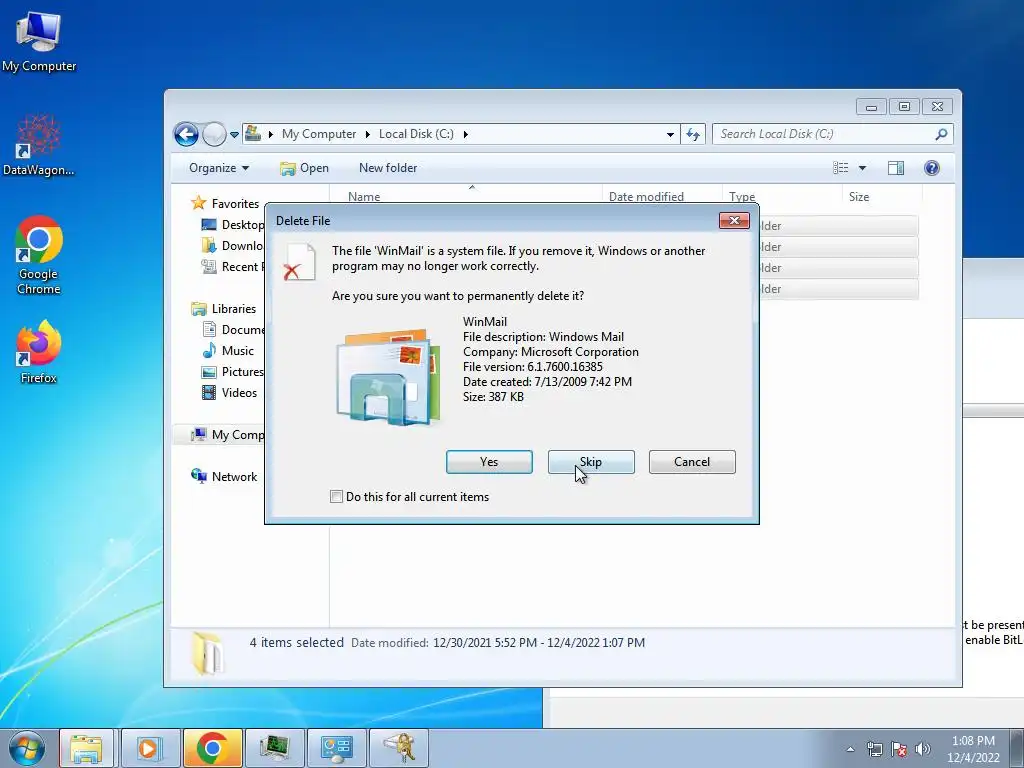
Task: Open the Pictures library
Action: 232,372
